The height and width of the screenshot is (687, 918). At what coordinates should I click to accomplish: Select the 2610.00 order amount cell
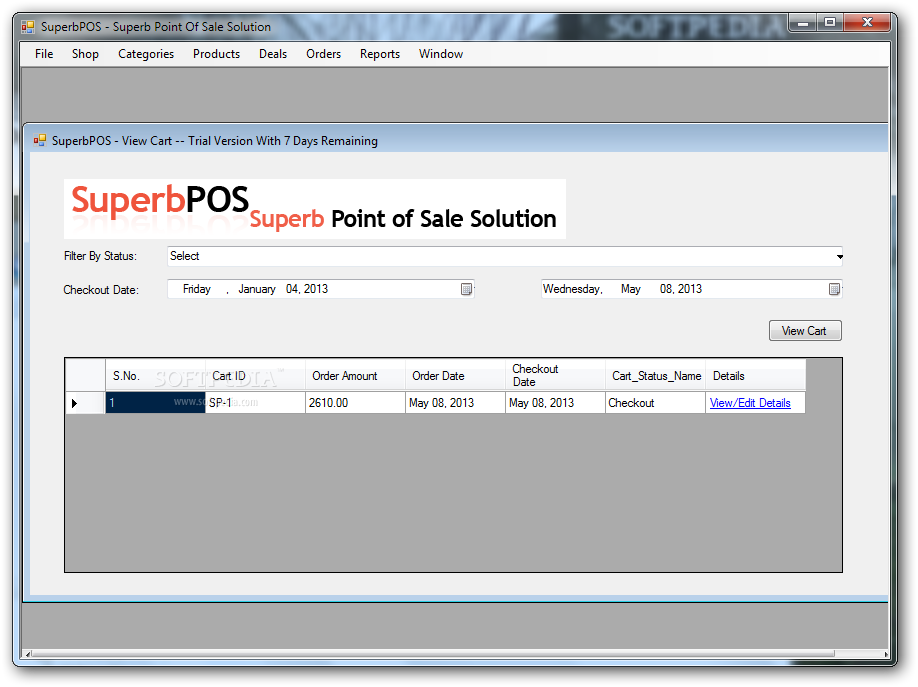click(355, 403)
